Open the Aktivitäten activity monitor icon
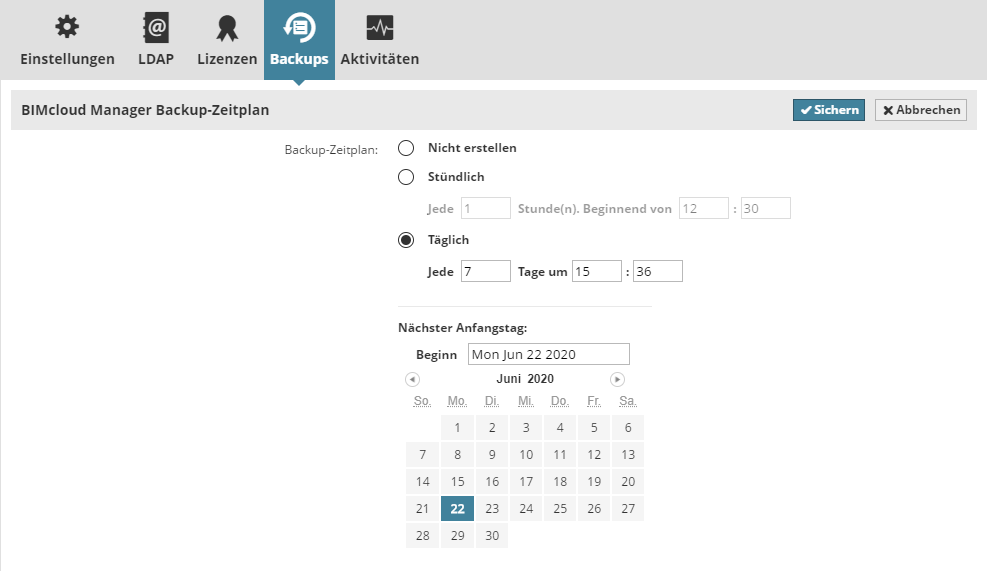The height and width of the screenshot is (571, 987). (x=379, y=27)
